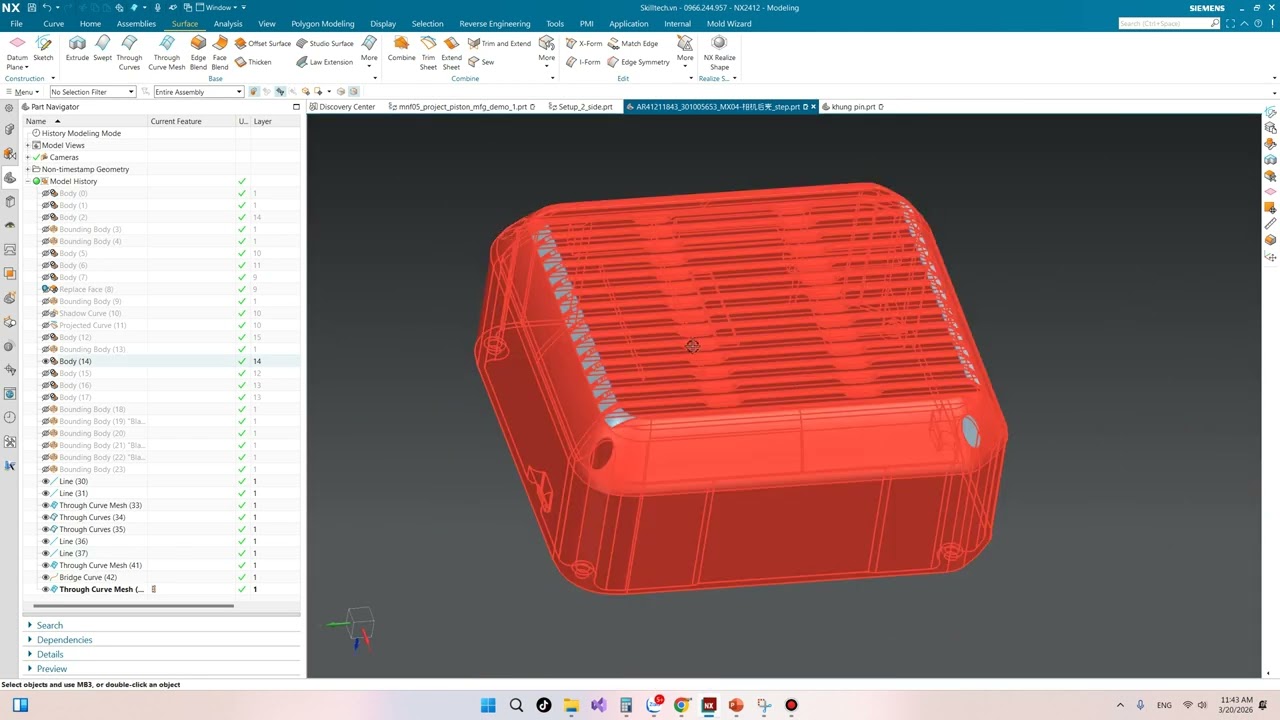The width and height of the screenshot is (1280, 720).
Task: Open the Polygon Modeling ribbon tab
Action: pos(323,24)
